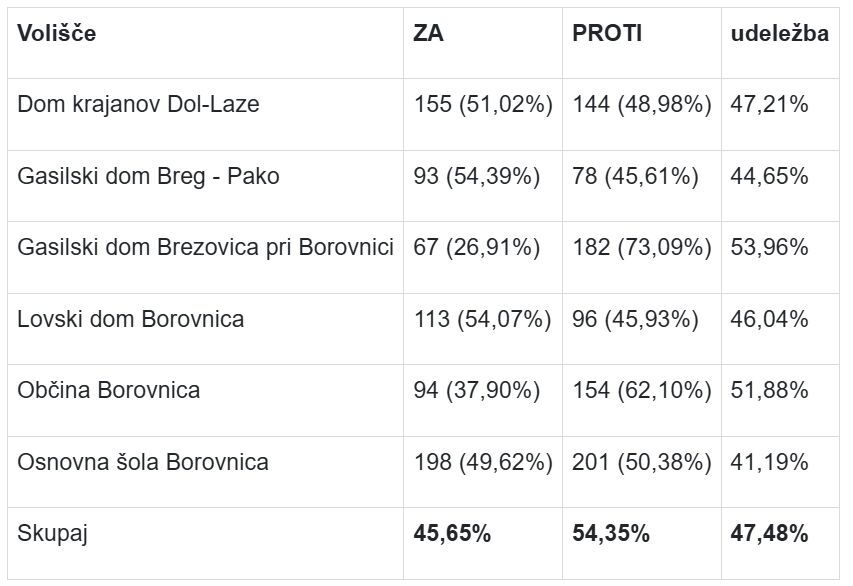This screenshot has width=853, height=586.
Task: Click the 53,96% turnout cell
Action: pos(770,247)
